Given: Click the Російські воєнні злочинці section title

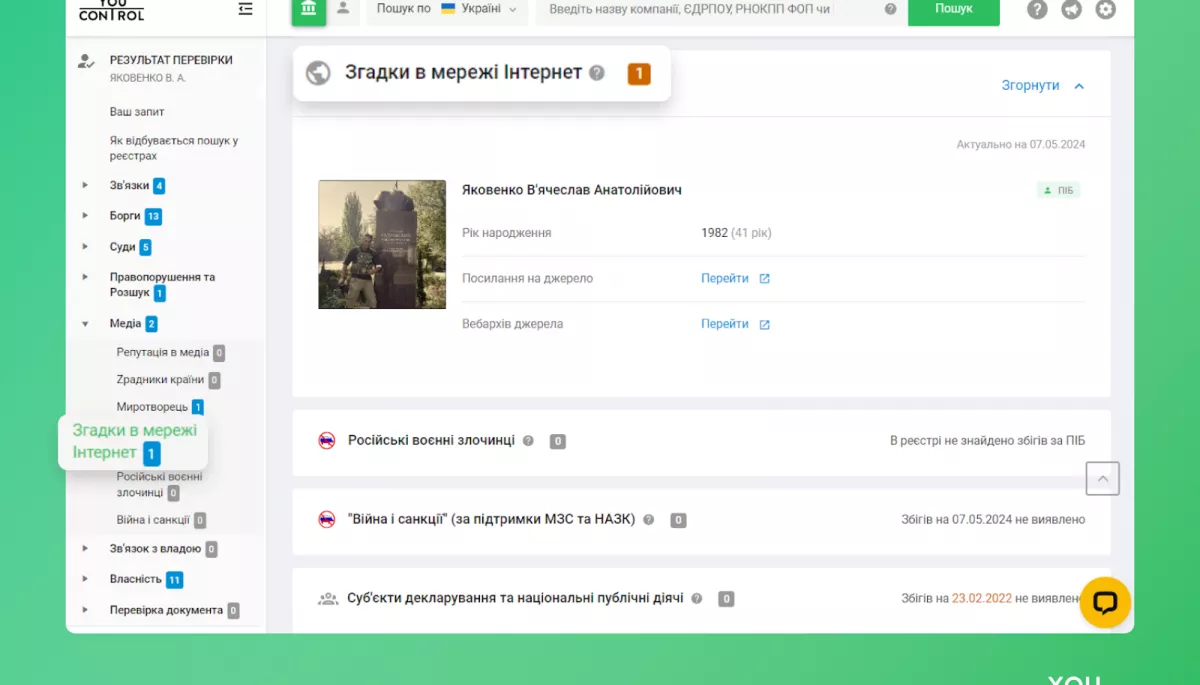Looking at the screenshot, I should pyautogui.click(x=431, y=440).
